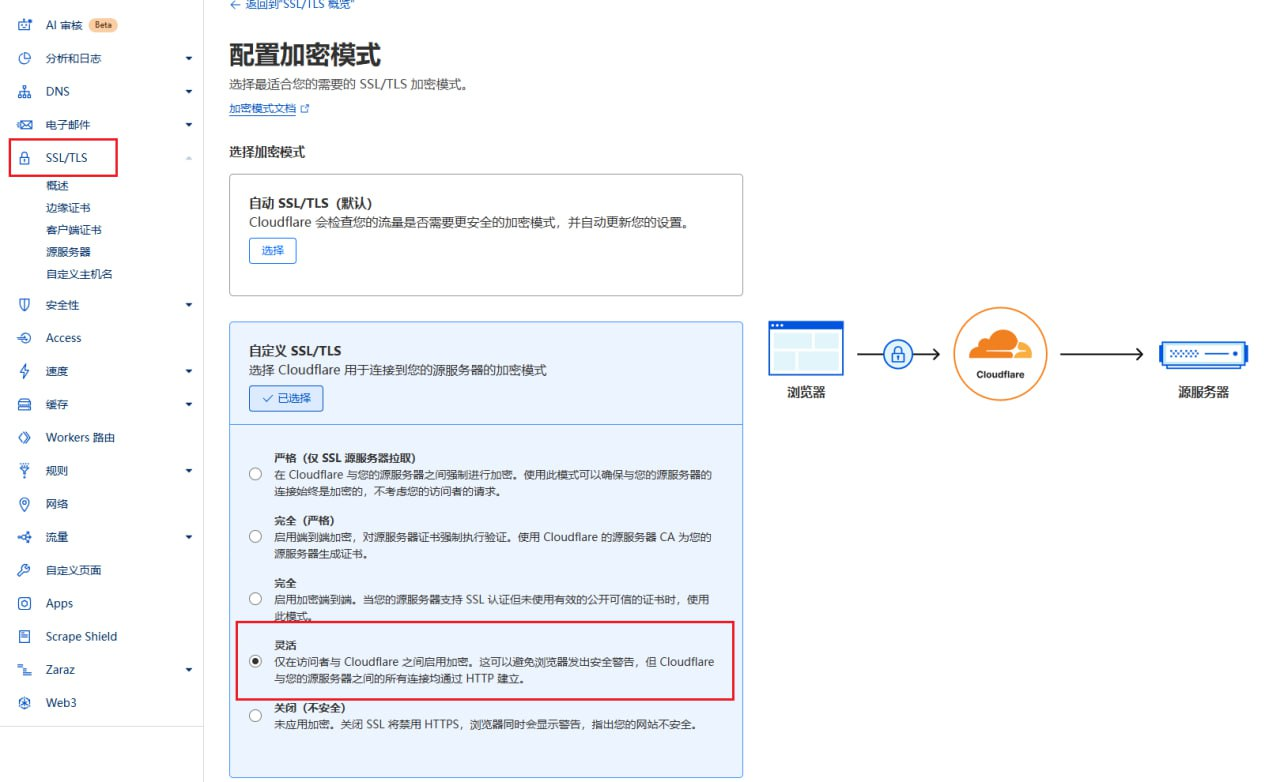The image size is (1280, 782).
Task: Expand the Zaraz dropdown arrow
Action: point(188,670)
